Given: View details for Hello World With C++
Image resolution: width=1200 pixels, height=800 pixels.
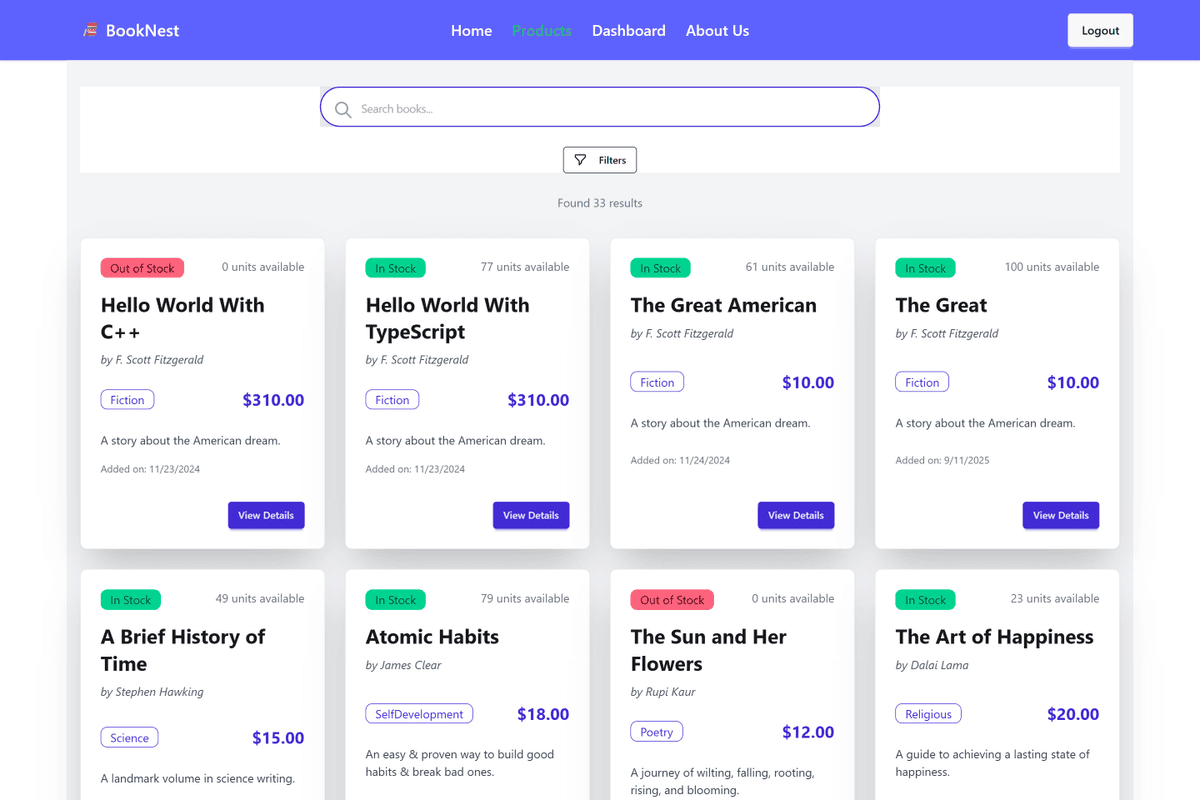Looking at the screenshot, I should 266,515.
